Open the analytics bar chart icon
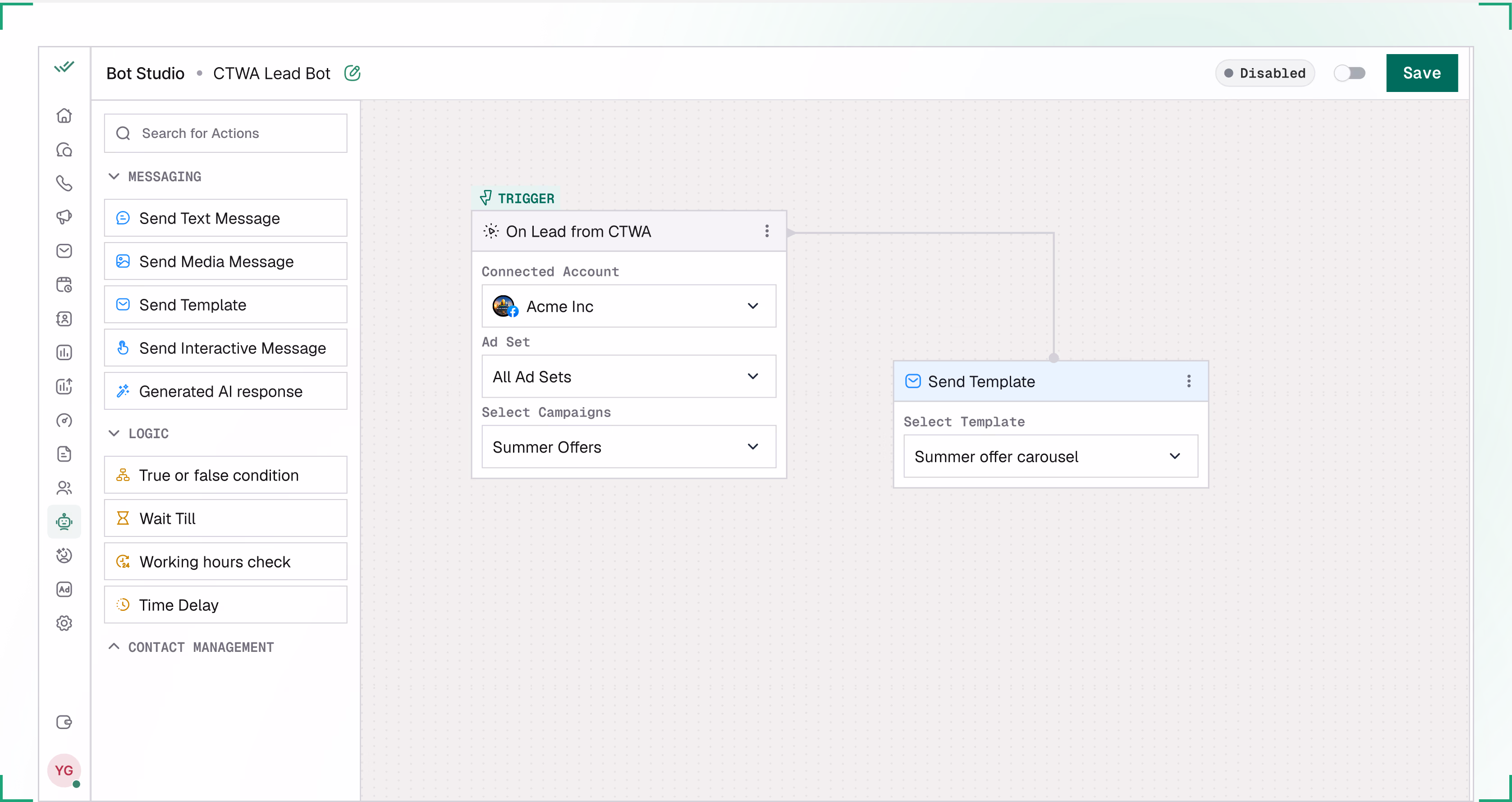The height and width of the screenshot is (802, 1512). [64, 352]
